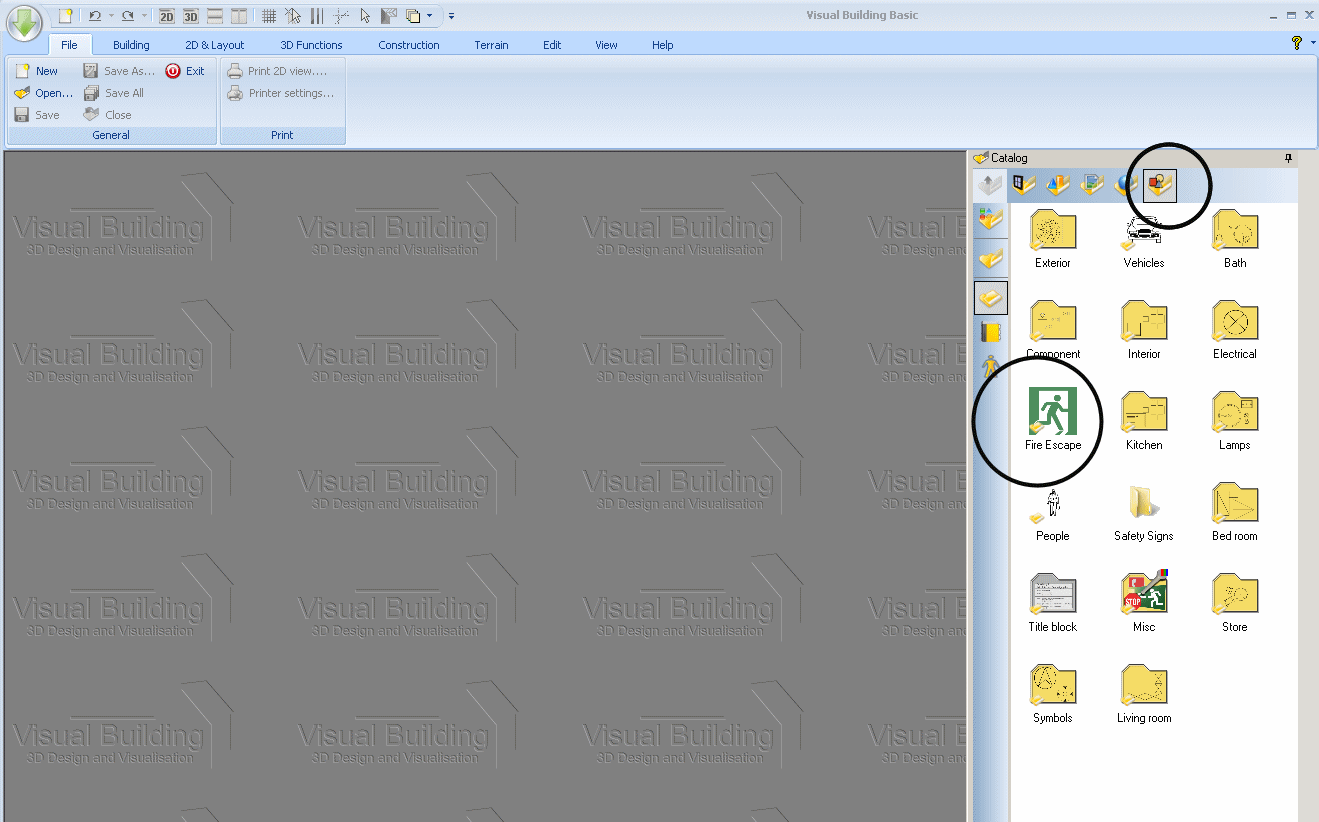Toggle the cursor snap icon next to grid
1319x822 pixels.
coord(293,16)
